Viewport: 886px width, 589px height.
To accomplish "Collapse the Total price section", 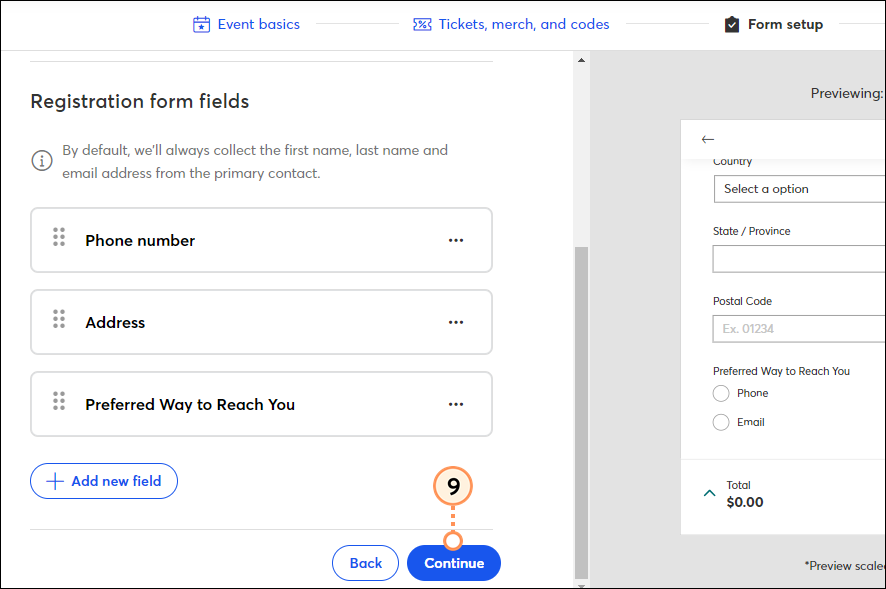I will pyautogui.click(x=710, y=493).
